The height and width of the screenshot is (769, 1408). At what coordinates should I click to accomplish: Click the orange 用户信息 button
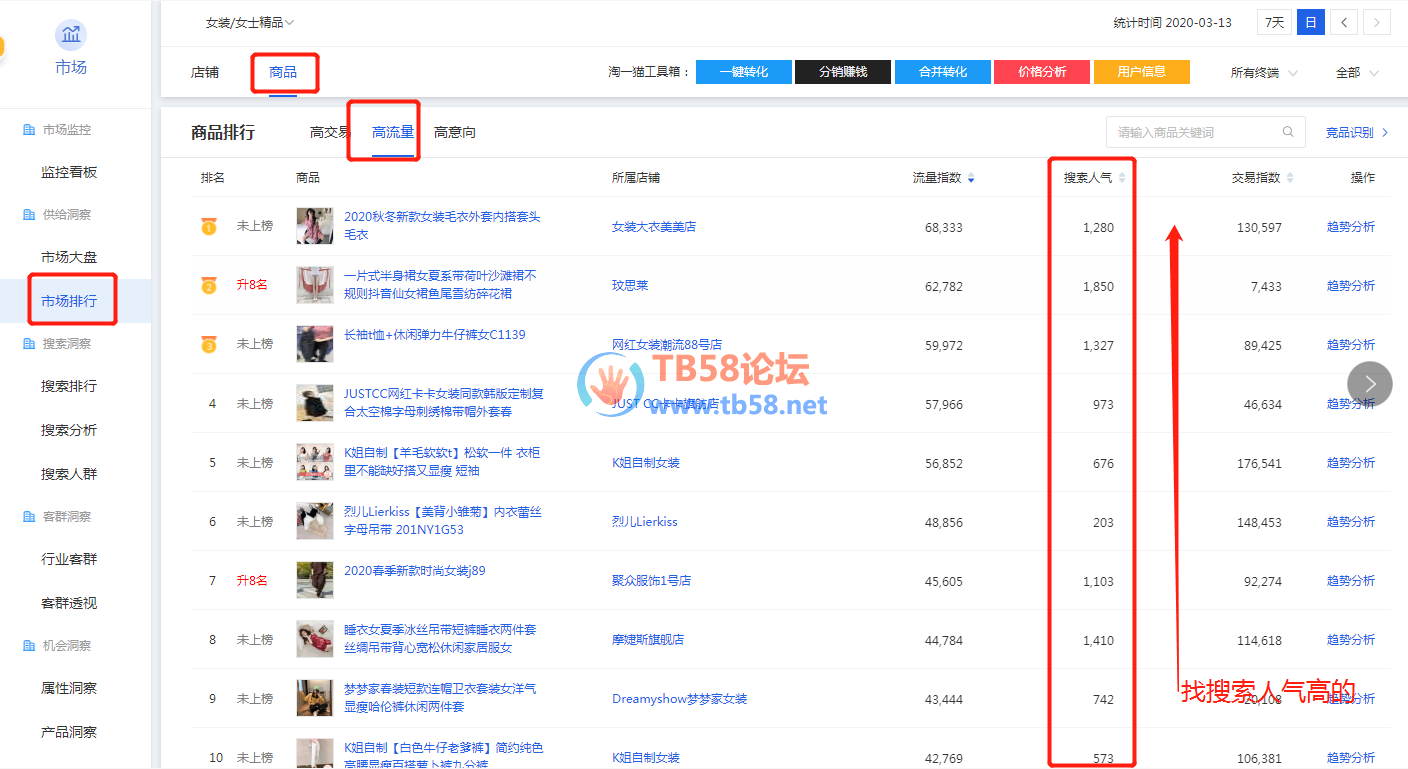[x=1141, y=72]
